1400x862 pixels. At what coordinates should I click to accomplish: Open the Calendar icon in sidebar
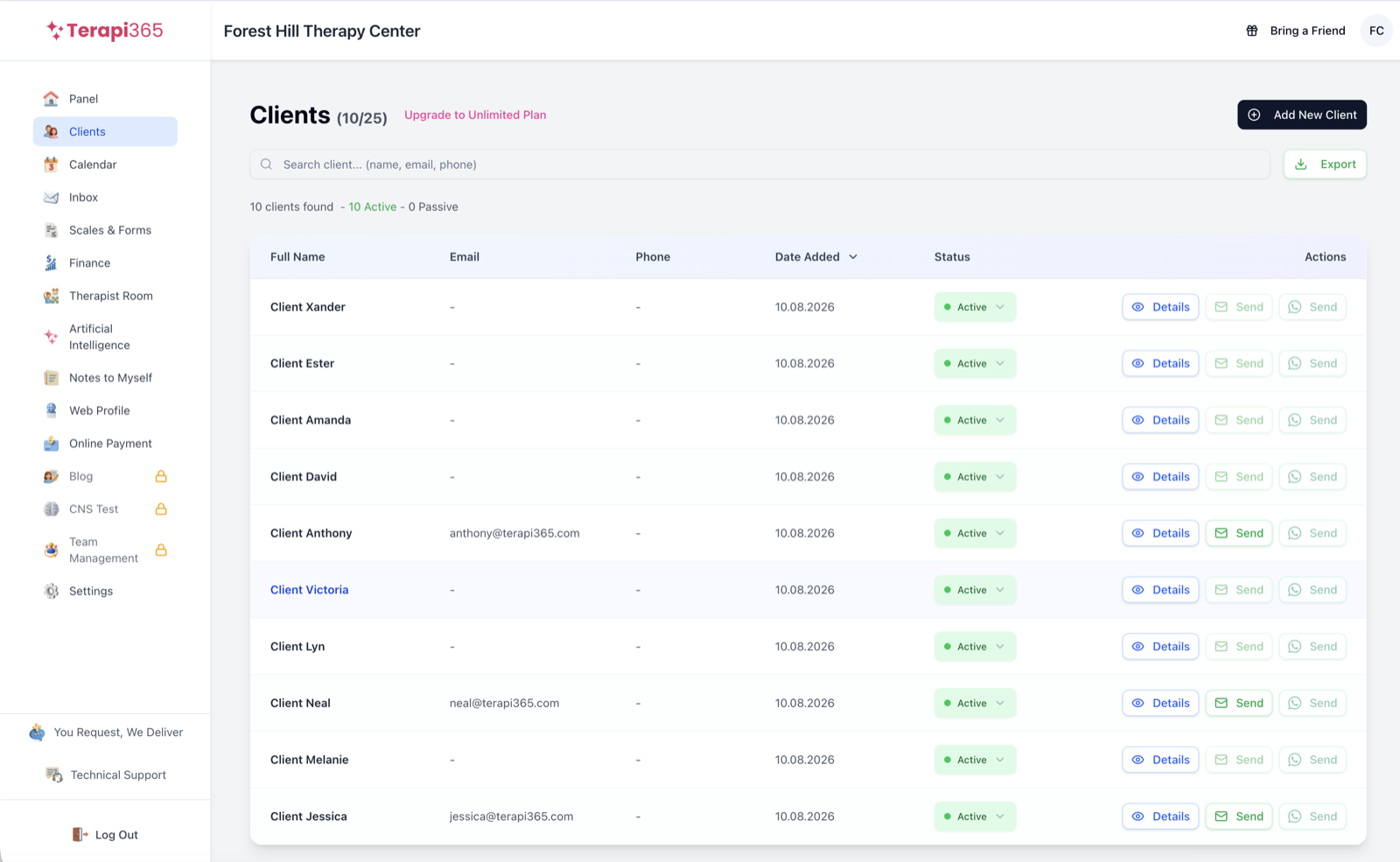52,165
